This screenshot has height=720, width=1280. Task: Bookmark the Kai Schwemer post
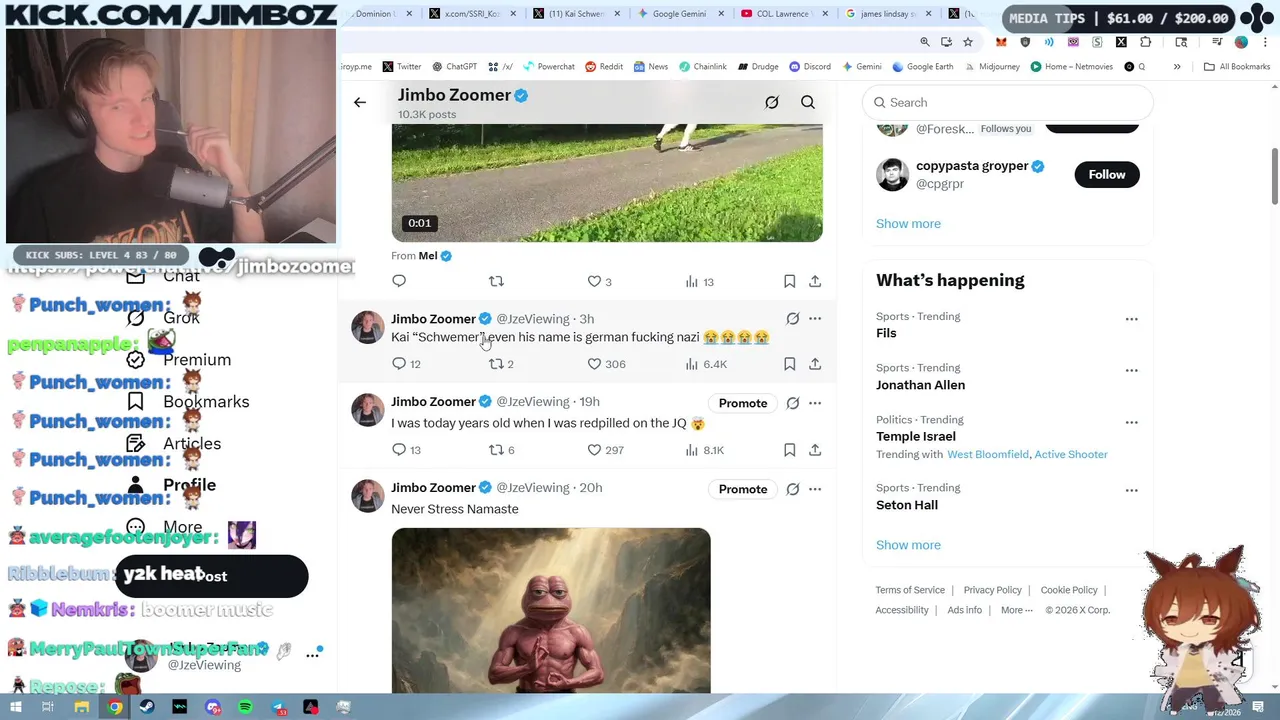pyautogui.click(x=789, y=364)
